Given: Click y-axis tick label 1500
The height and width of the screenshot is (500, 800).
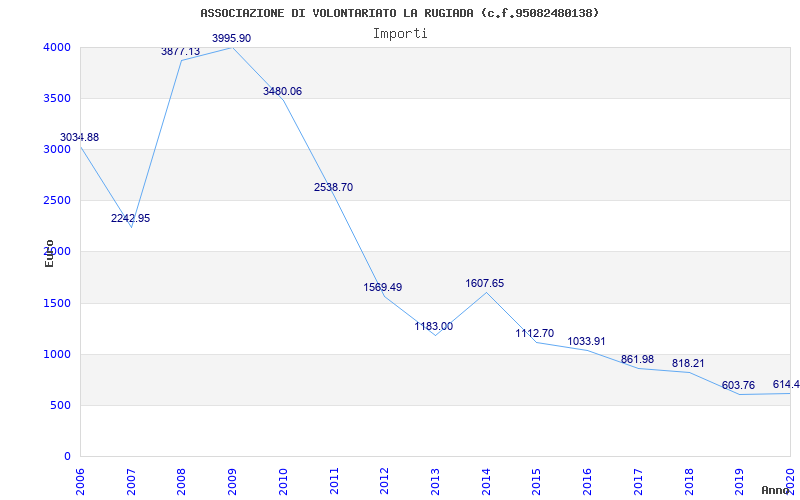Looking at the screenshot, I should pyautogui.click(x=56, y=304).
